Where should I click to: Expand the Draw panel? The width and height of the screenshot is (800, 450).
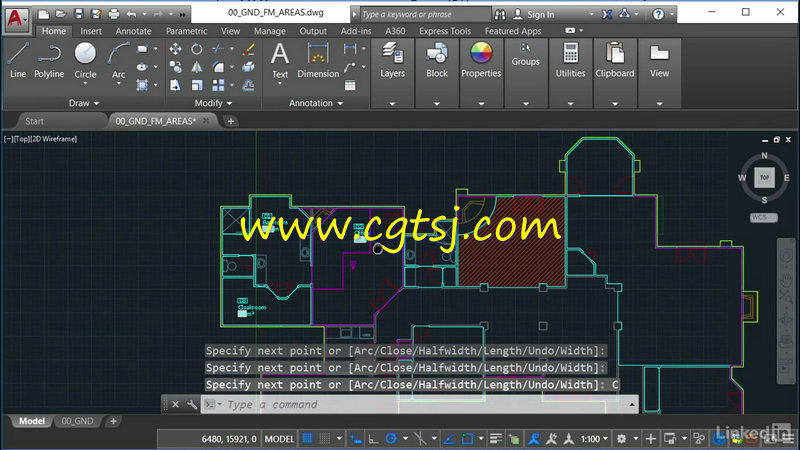coord(84,103)
